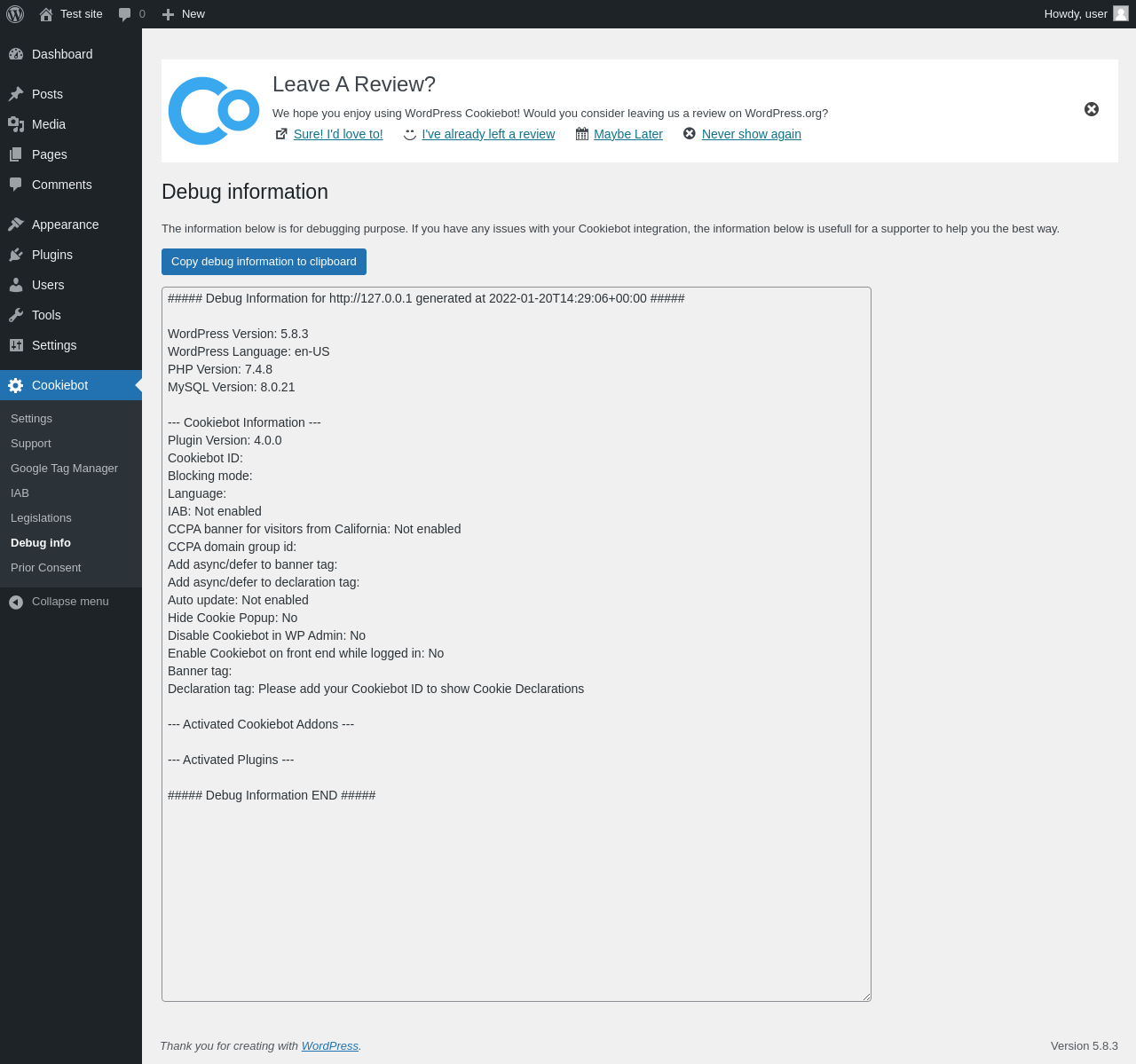Open Users menu item
This screenshot has height=1064, width=1136.
point(71,285)
